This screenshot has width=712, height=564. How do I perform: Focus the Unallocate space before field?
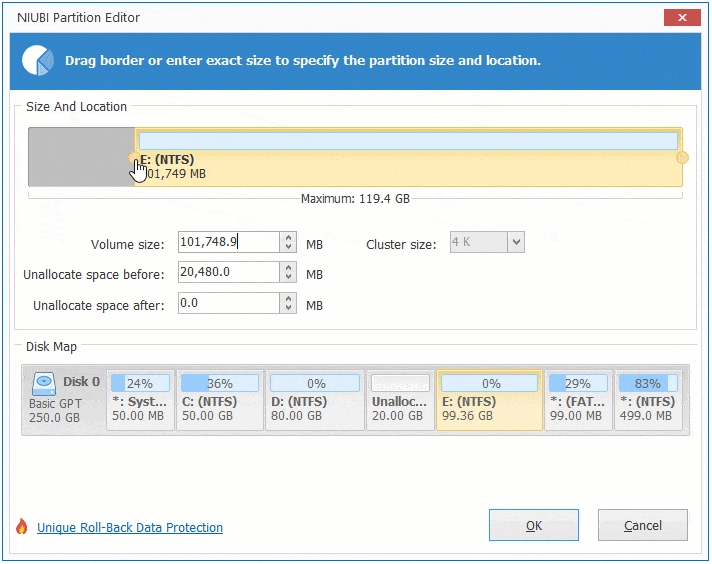(227, 273)
